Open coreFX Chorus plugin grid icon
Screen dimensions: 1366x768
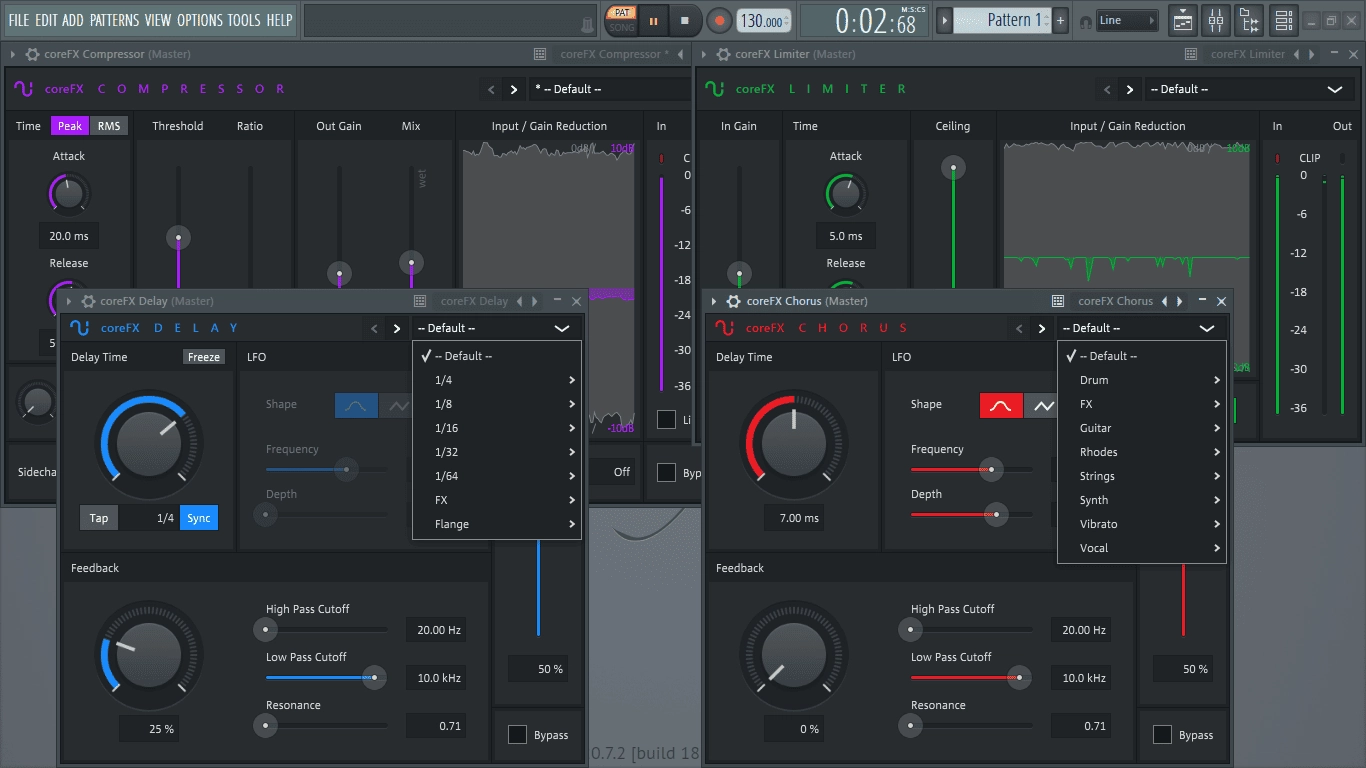[1057, 301]
